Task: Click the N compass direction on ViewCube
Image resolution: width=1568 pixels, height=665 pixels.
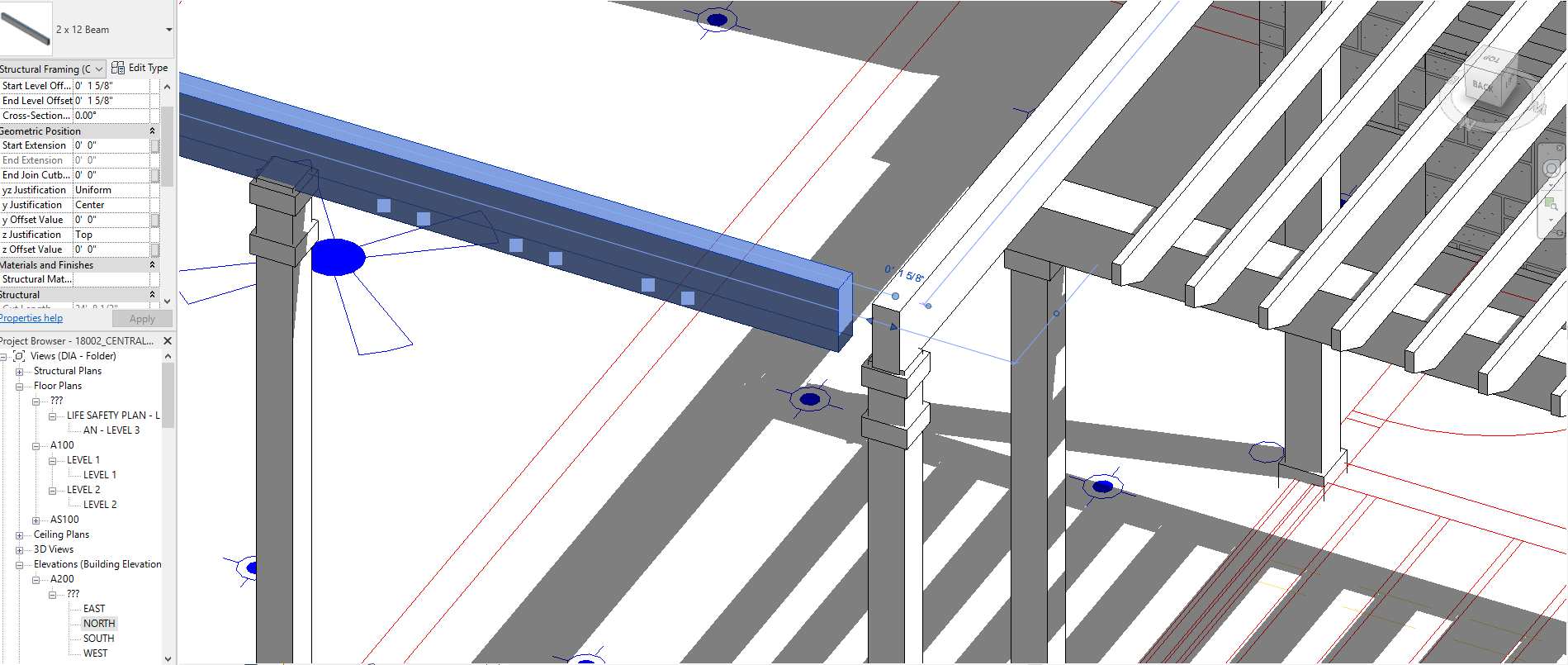Action: 1468,124
